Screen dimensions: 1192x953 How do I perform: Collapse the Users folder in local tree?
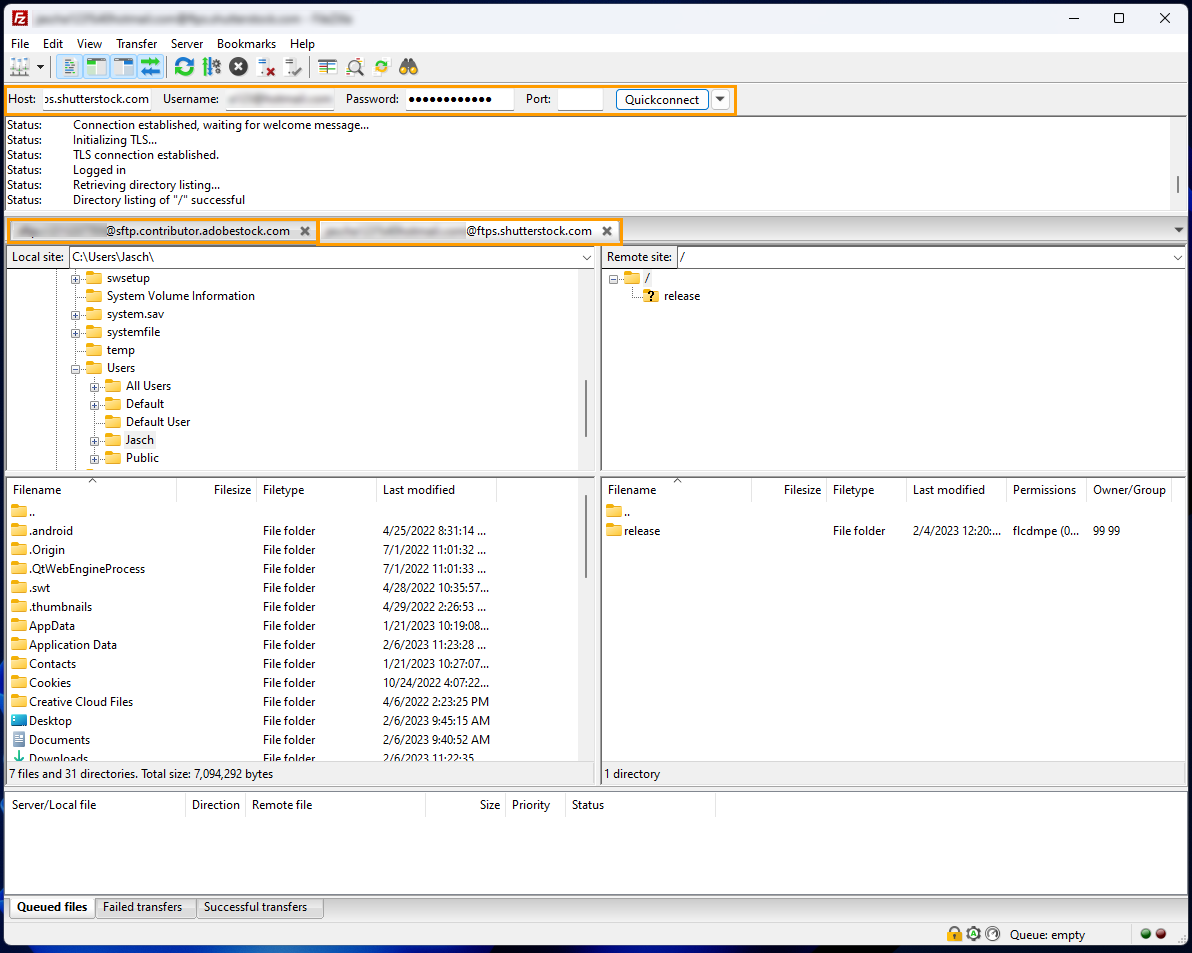[75, 369]
